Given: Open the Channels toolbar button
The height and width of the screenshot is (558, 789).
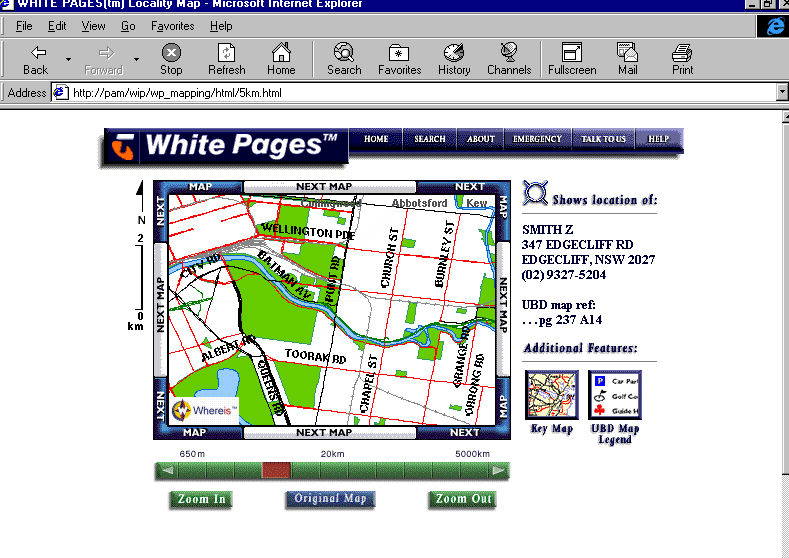Looking at the screenshot, I should pos(509,59).
